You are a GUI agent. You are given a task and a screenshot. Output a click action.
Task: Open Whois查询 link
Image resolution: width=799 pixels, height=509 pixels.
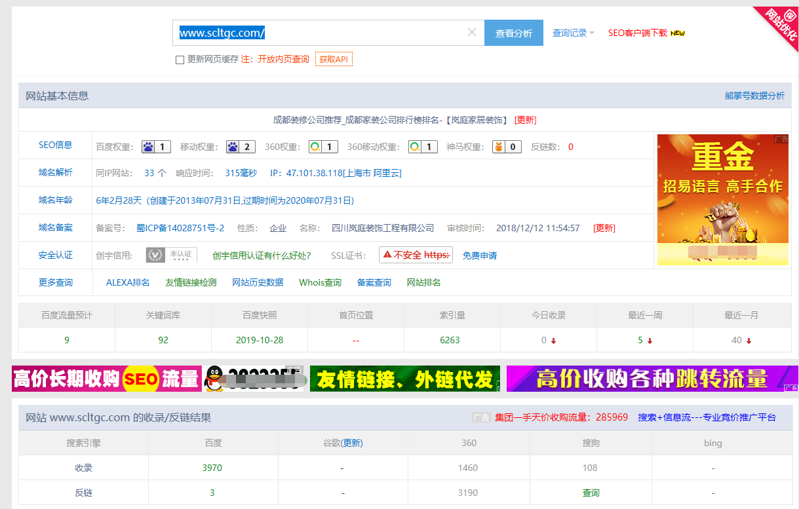coord(320,283)
